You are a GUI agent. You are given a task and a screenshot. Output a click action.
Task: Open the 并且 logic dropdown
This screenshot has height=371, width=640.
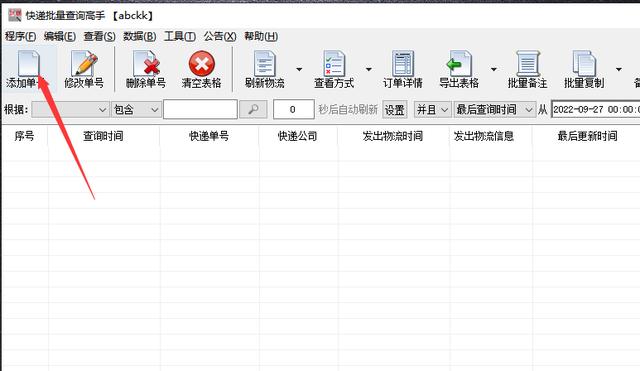[x=433, y=109]
